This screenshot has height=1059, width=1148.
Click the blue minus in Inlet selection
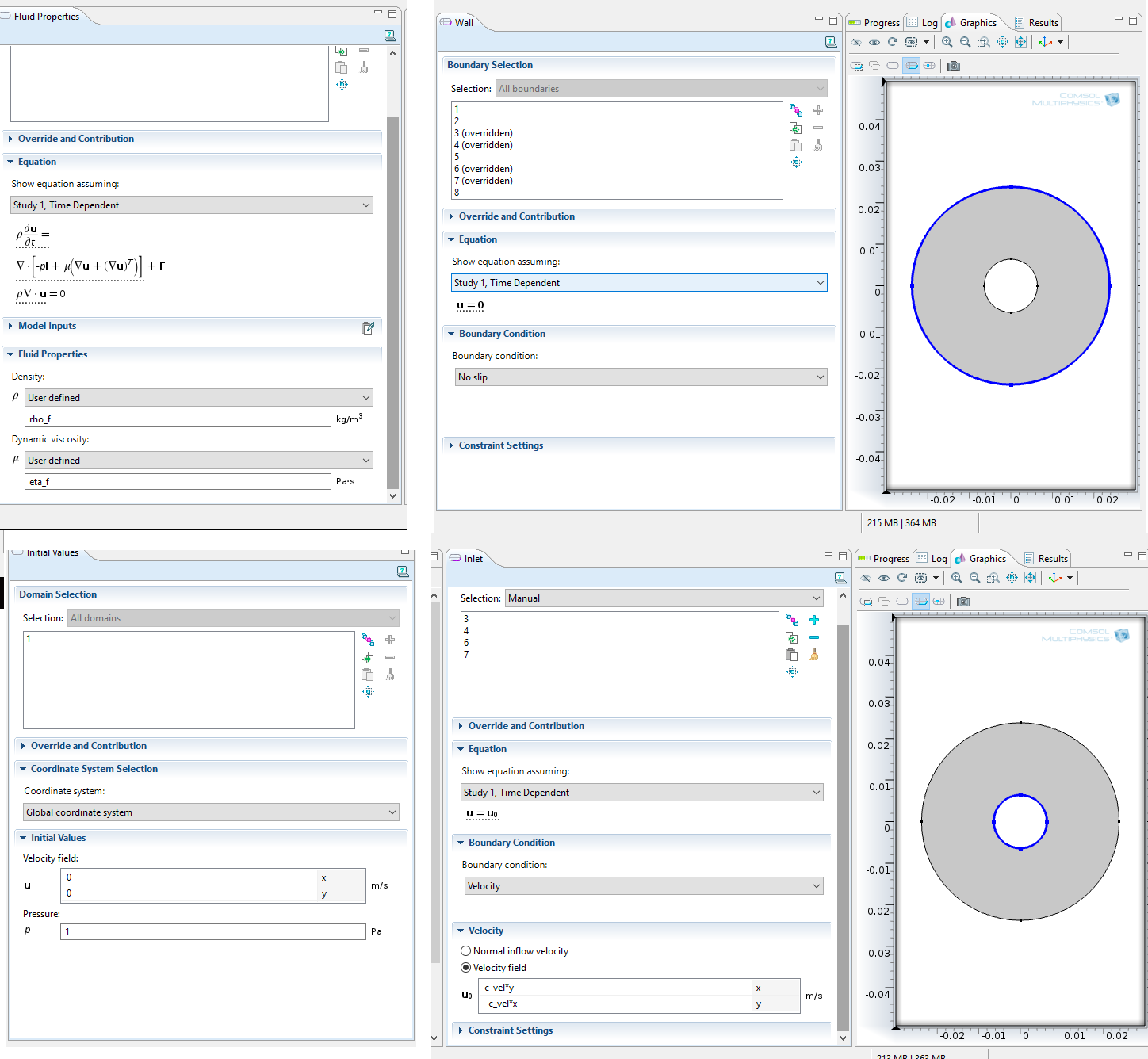click(x=813, y=637)
